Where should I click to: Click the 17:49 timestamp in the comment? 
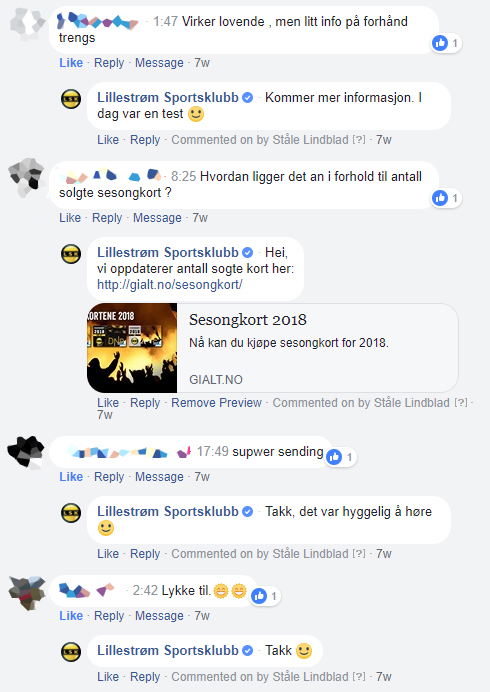(x=212, y=451)
